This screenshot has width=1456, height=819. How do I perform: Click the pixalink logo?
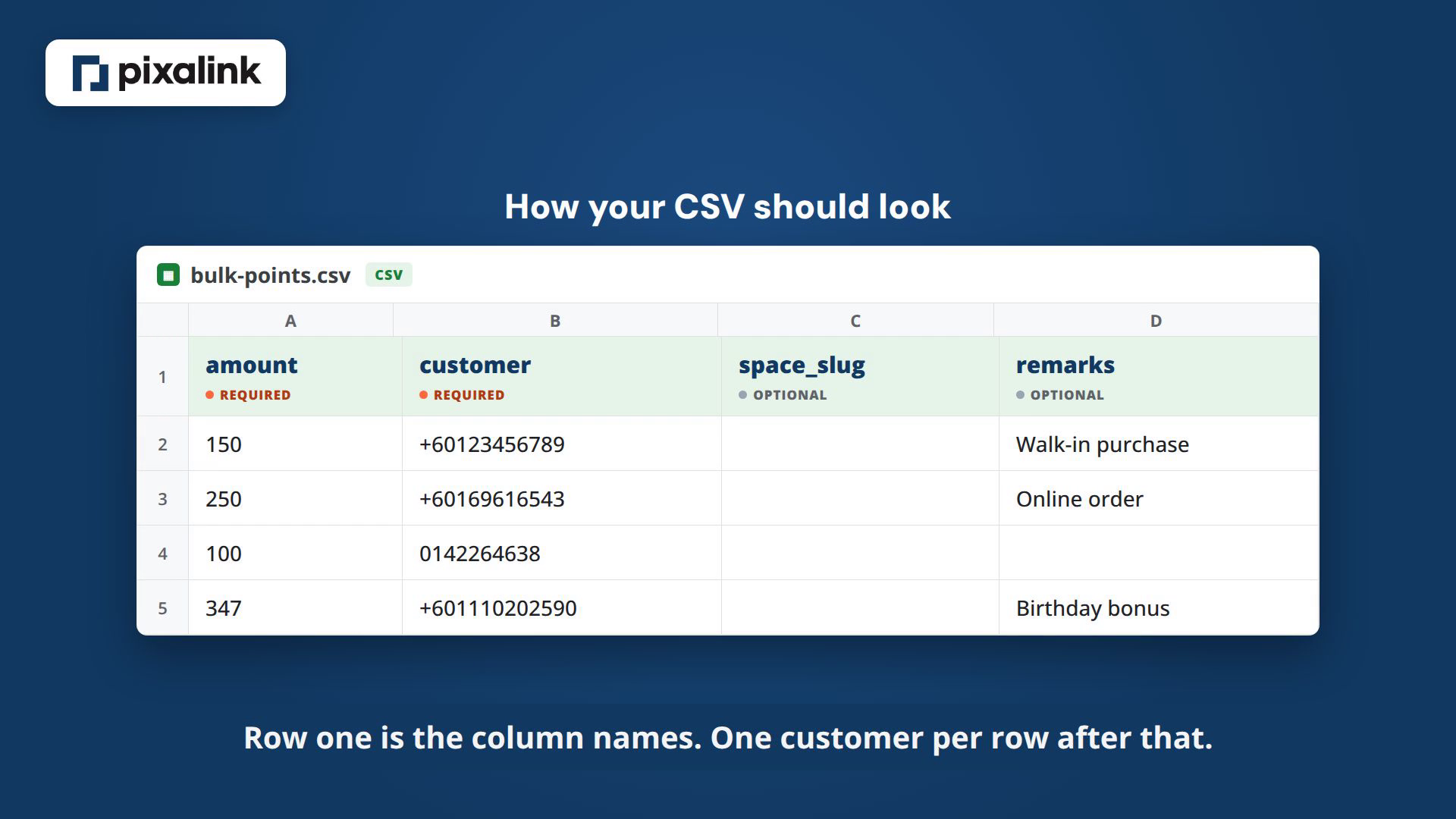point(165,73)
